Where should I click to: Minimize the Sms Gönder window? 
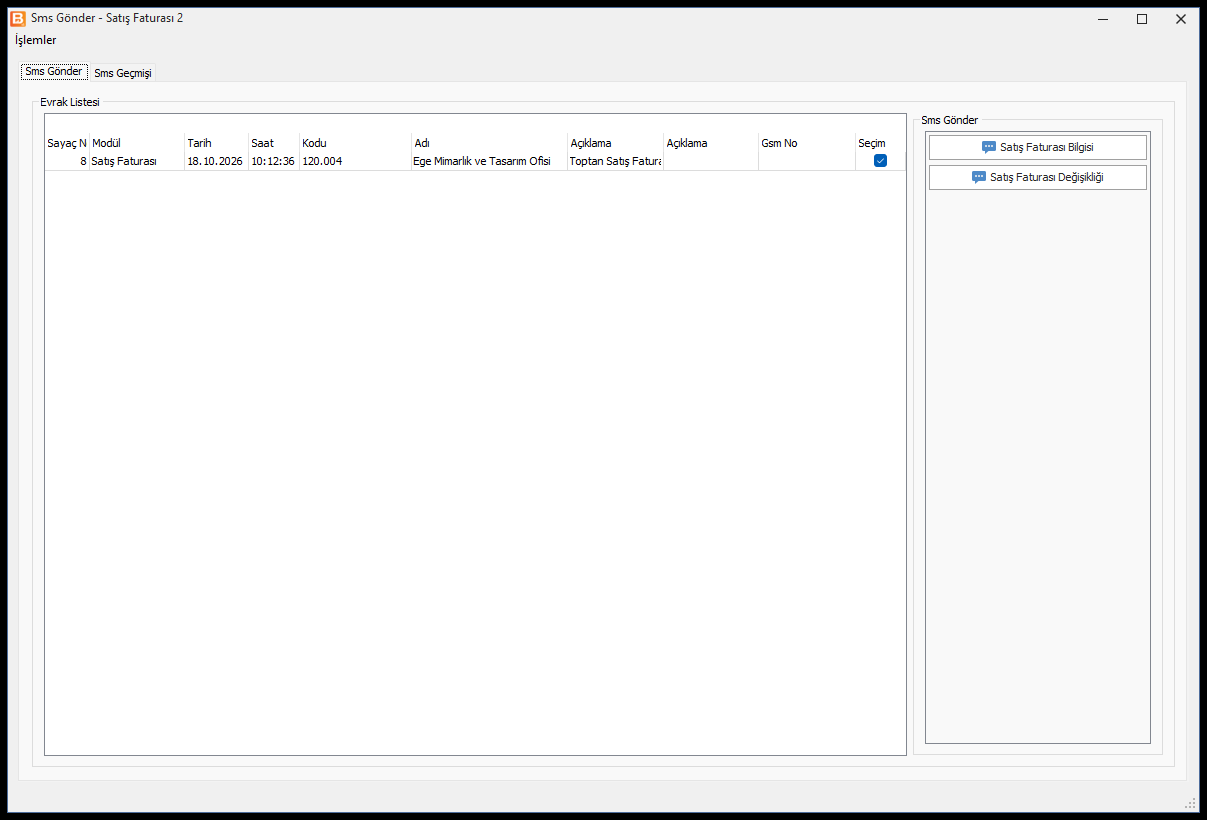[x=1103, y=18]
